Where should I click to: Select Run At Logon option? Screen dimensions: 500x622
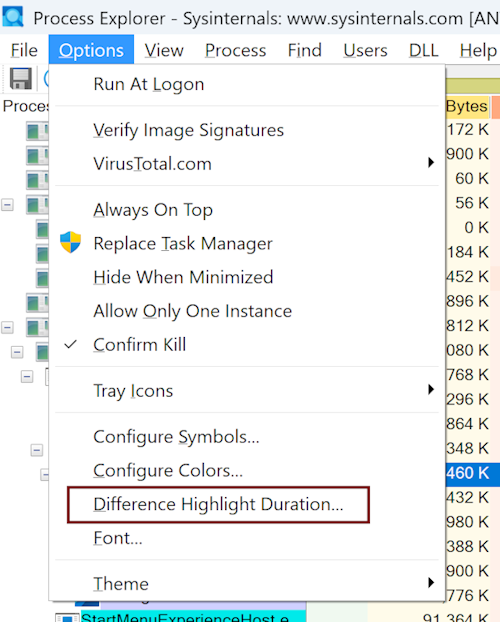(246, 84)
